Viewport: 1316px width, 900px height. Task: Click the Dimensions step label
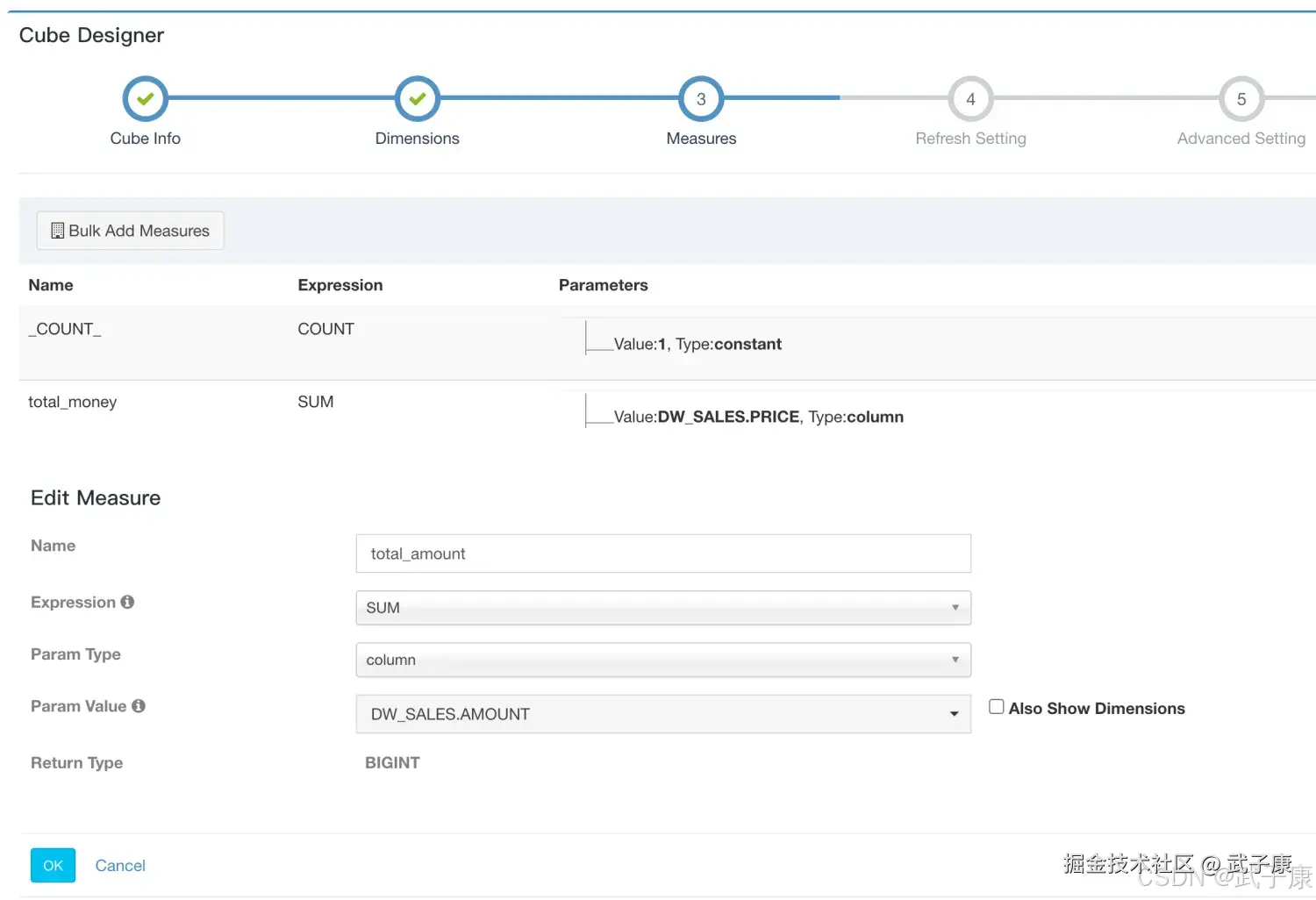(x=417, y=139)
